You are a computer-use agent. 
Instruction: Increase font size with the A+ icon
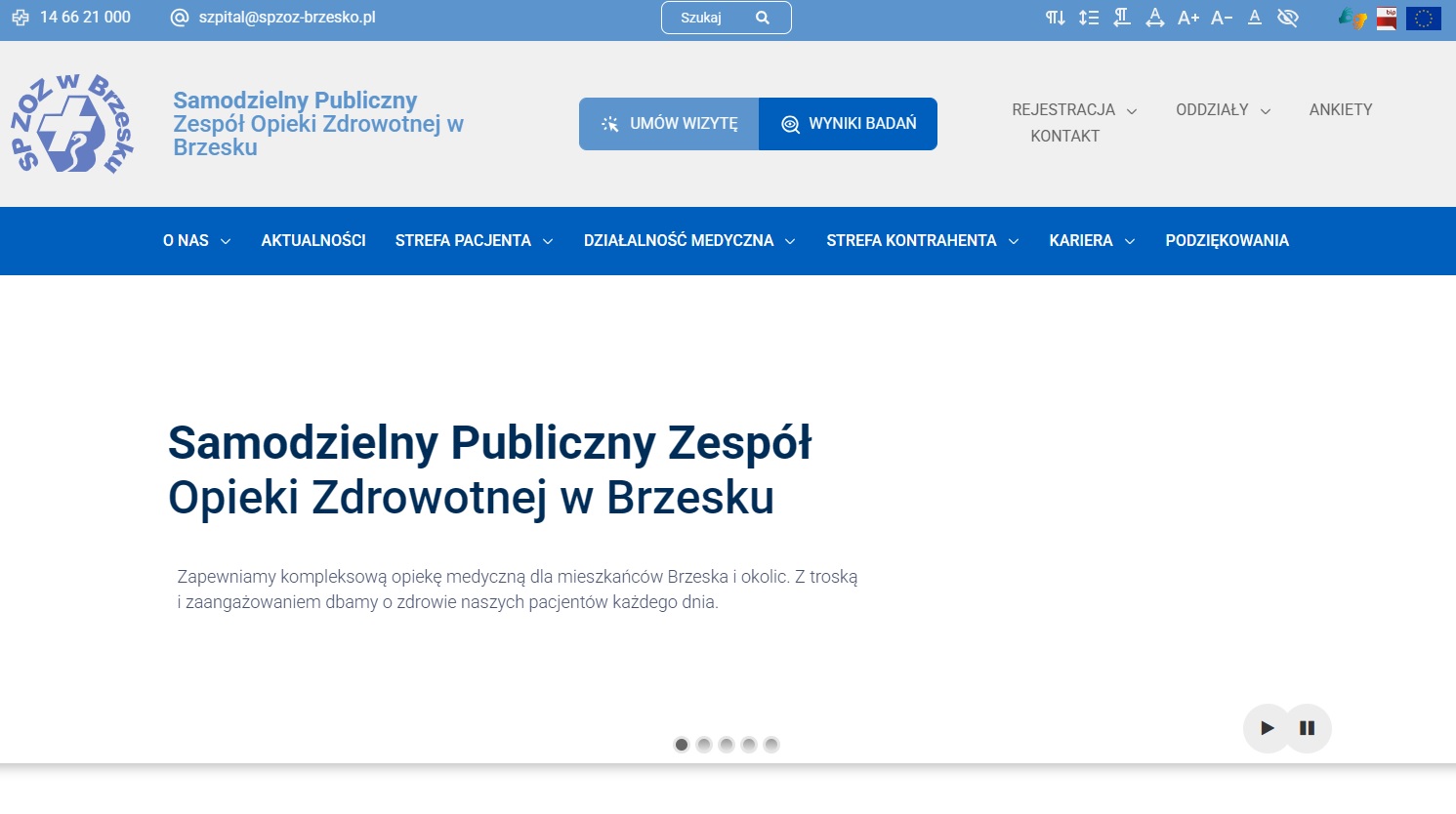(1187, 18)
